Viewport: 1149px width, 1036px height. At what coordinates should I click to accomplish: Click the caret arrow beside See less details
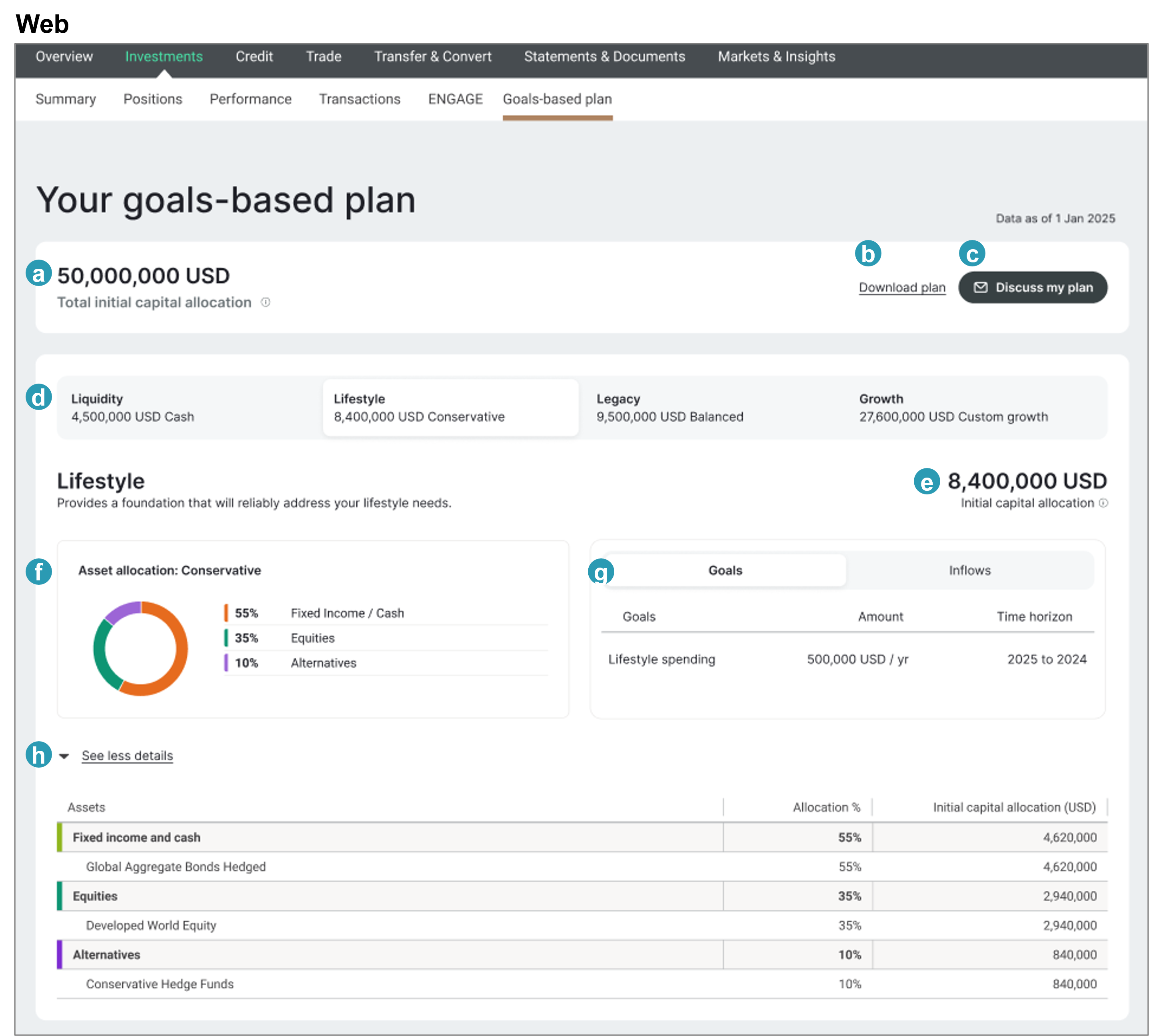tap(64, 756)
